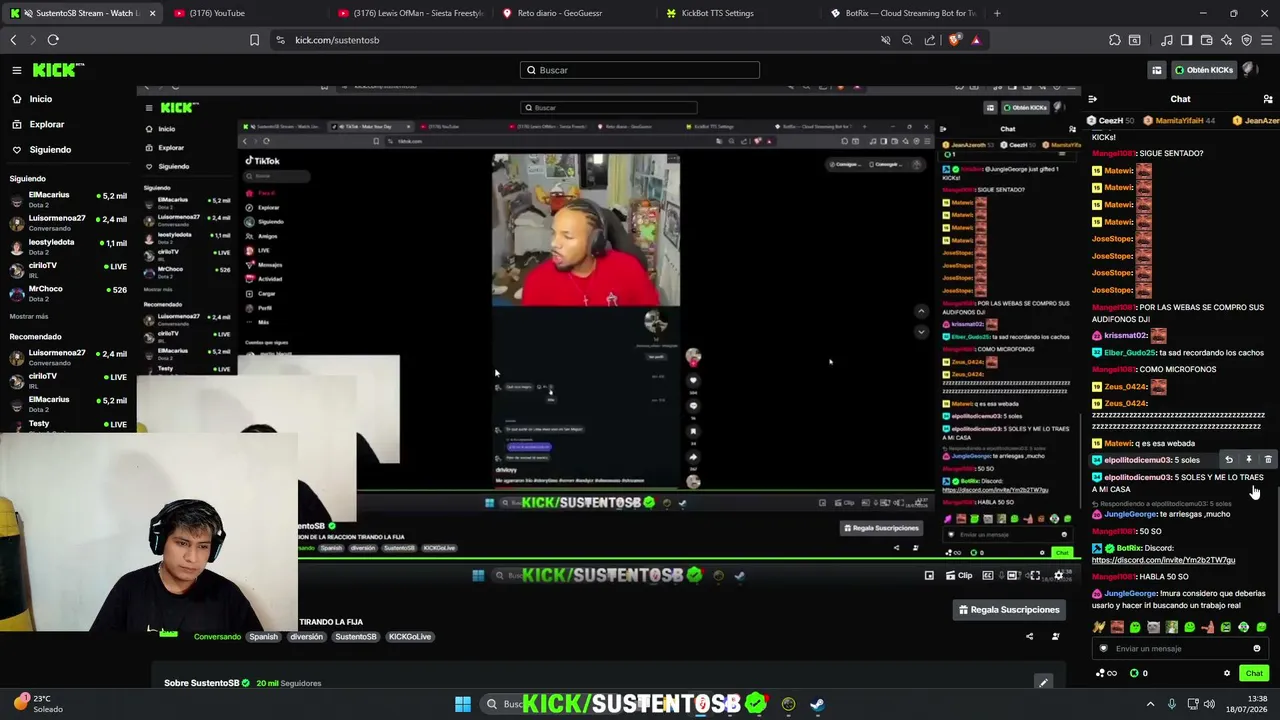
Task: Select the Spanish stream tag
Action: click(x=264, y=637)
